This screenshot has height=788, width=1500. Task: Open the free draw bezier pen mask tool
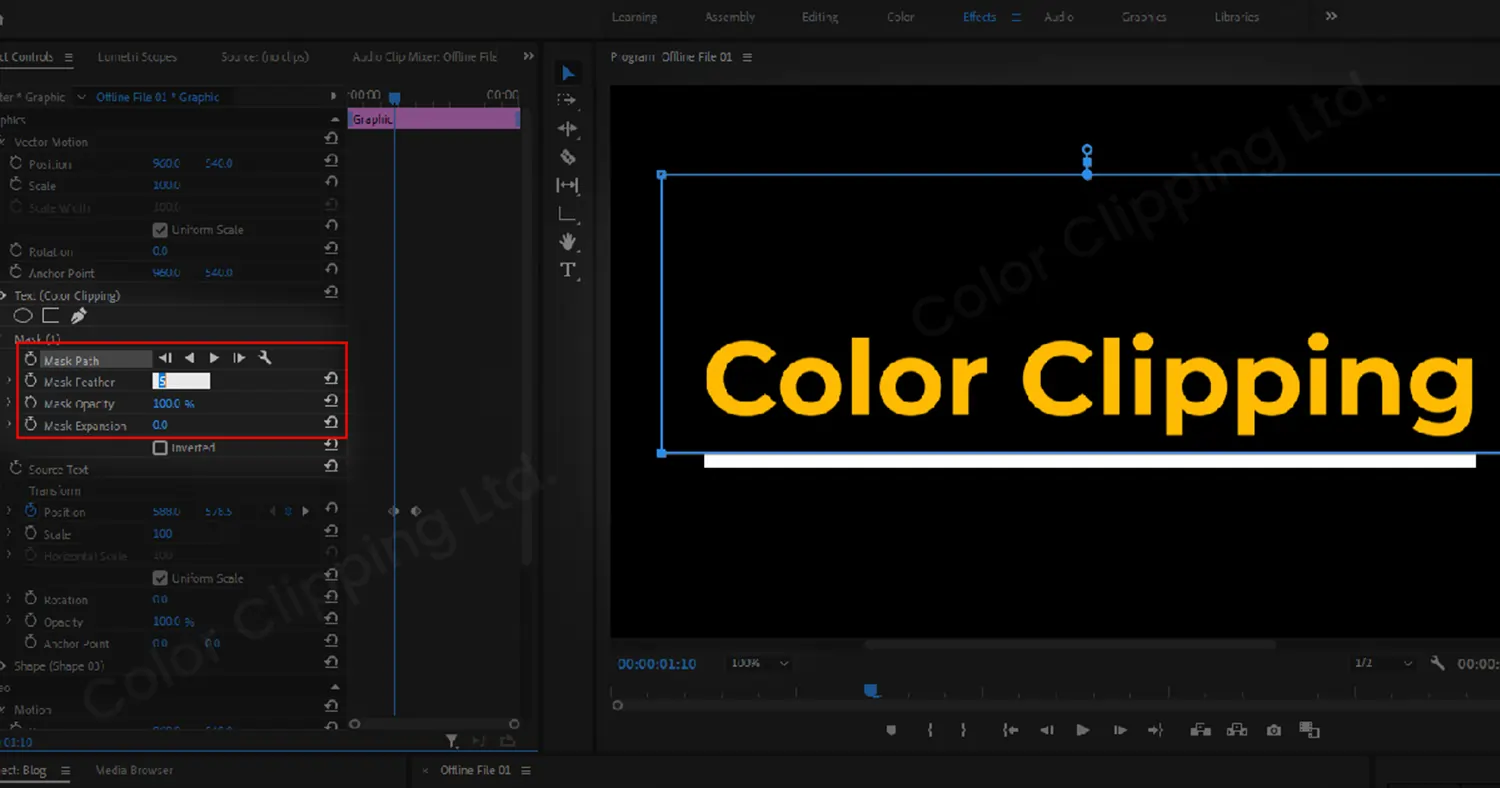[78, 315]
